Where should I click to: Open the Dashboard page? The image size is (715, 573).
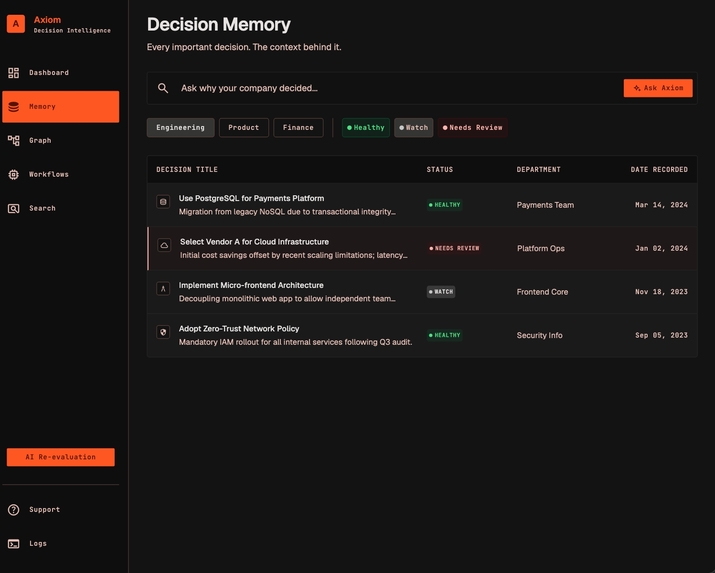point(61,73)
